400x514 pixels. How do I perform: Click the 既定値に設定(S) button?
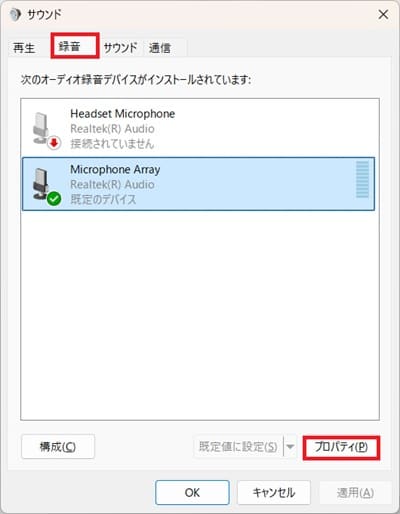coord(238,446)
